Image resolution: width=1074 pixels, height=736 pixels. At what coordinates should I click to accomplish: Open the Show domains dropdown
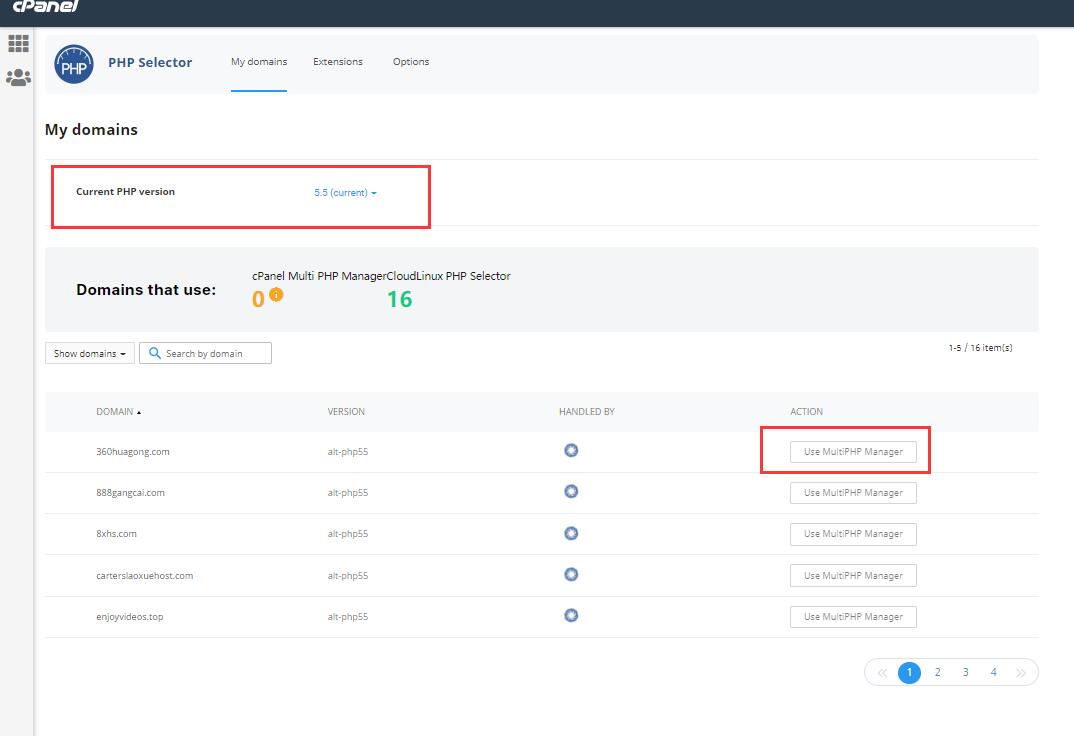click(89, 354)
